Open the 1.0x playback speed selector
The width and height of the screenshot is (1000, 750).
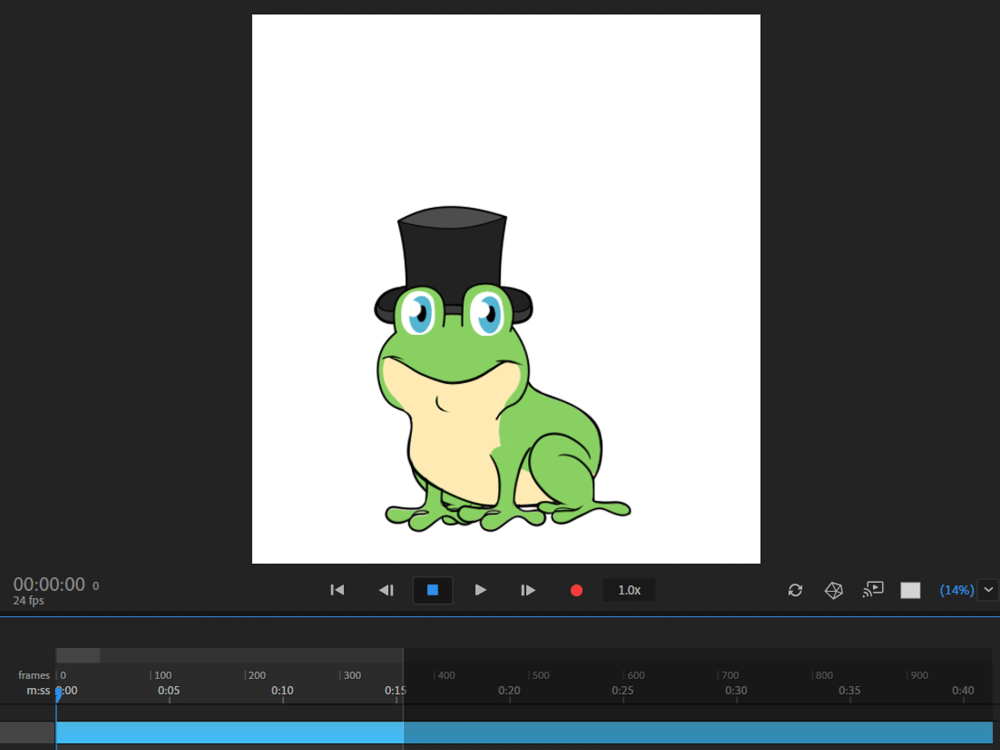pos(629,590)
